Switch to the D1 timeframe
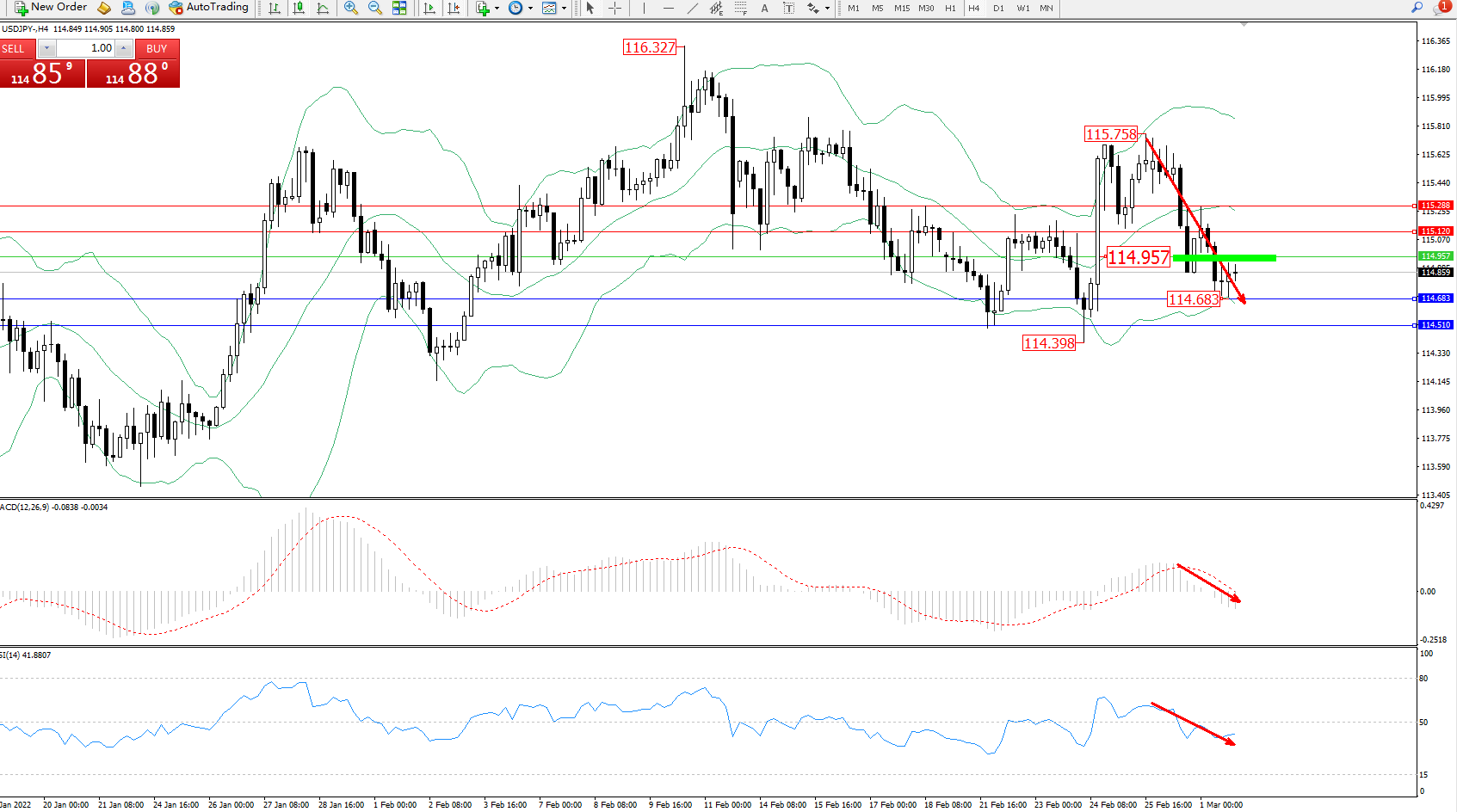The height and width of the screenshot is (812, 1457). coord(998,8)
